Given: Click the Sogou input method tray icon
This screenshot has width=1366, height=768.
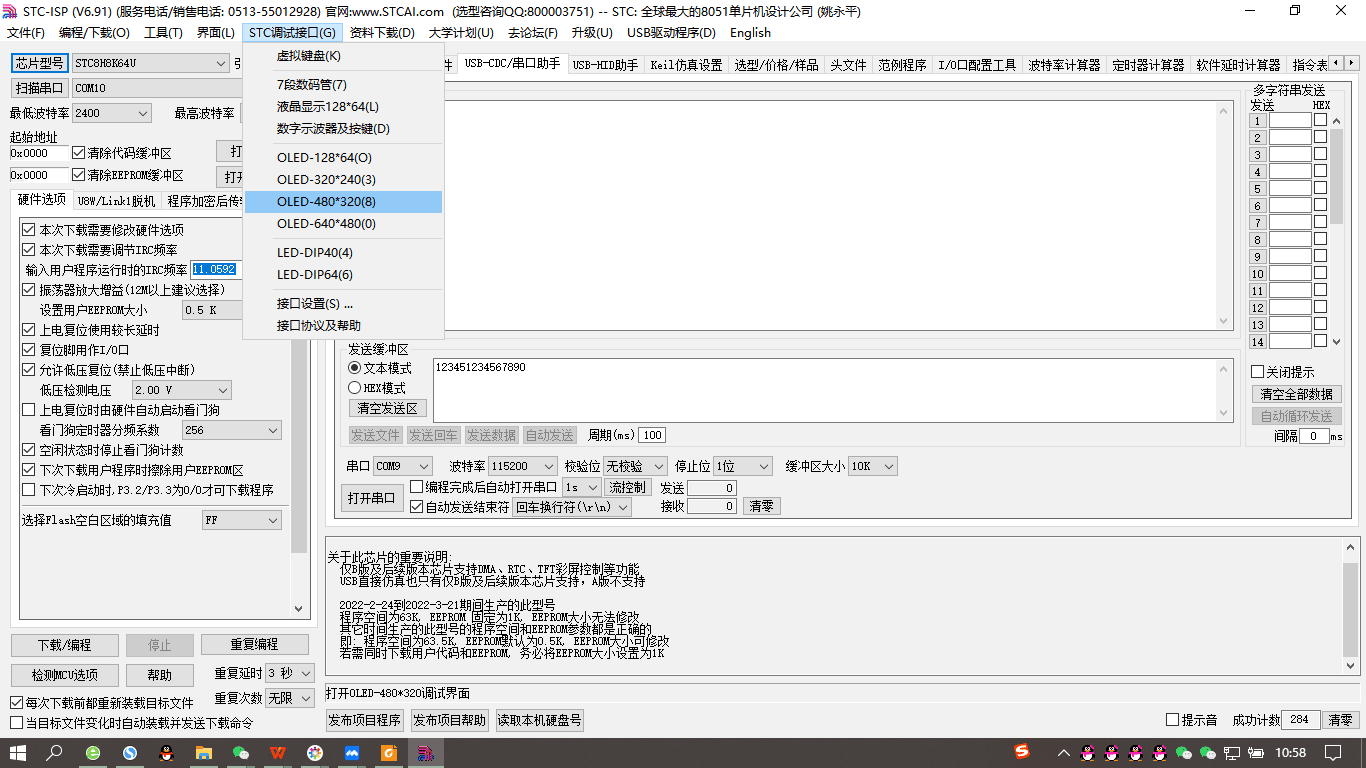Looking at the screenshot, I should [1022, 752].
